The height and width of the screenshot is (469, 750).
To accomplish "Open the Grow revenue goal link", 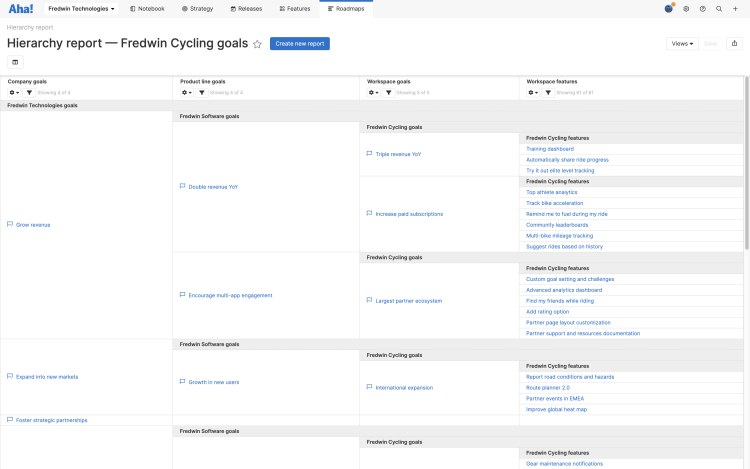I will click(x=33, y=225).
